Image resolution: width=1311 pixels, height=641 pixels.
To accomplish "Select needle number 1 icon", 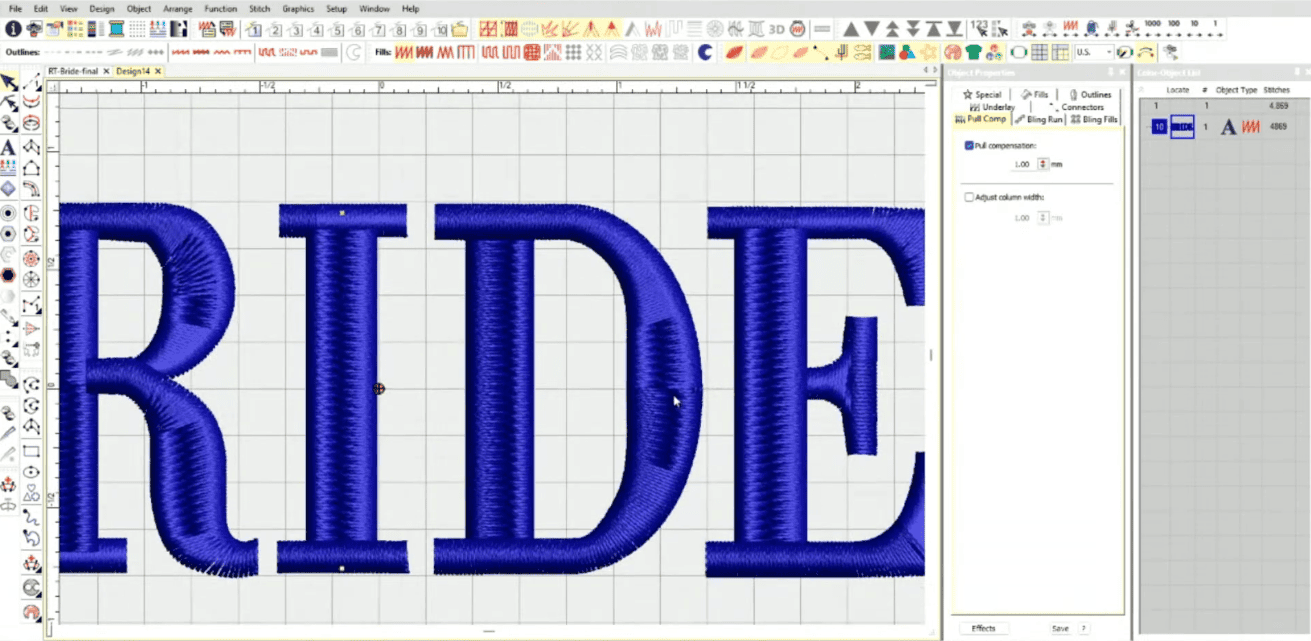I will 254,30.
